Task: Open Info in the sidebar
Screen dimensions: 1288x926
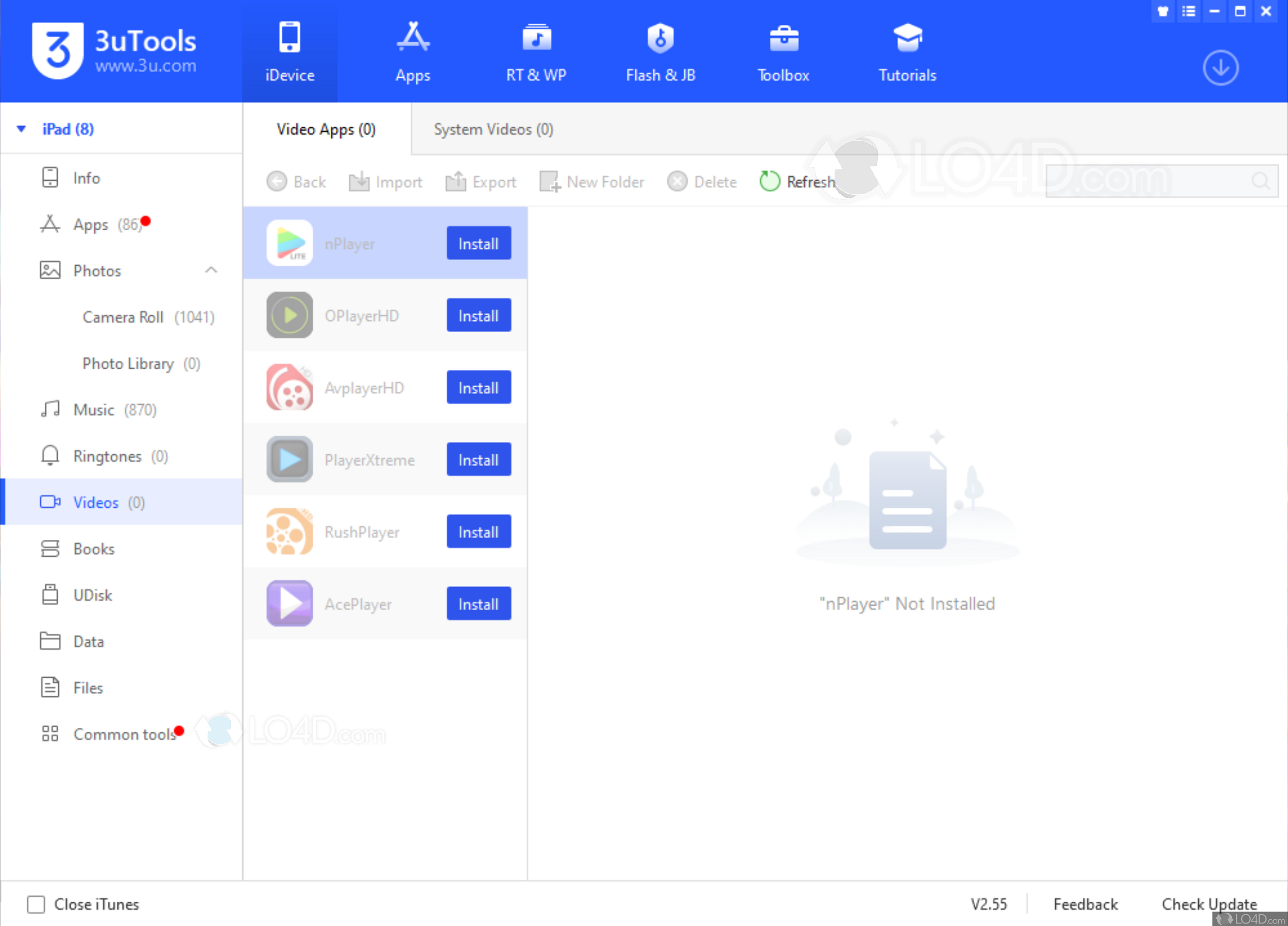Action: pos(121,178)
